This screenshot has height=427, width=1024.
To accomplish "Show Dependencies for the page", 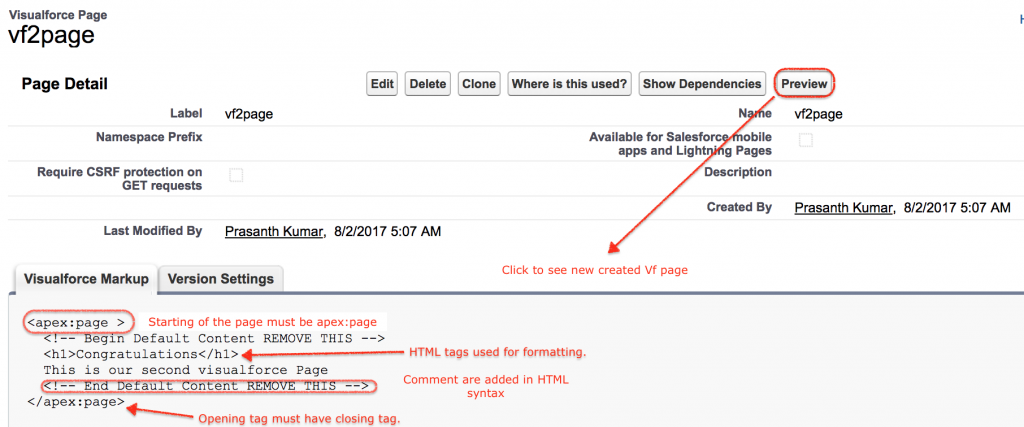I will pyautogui.click(x=702, y=84).
